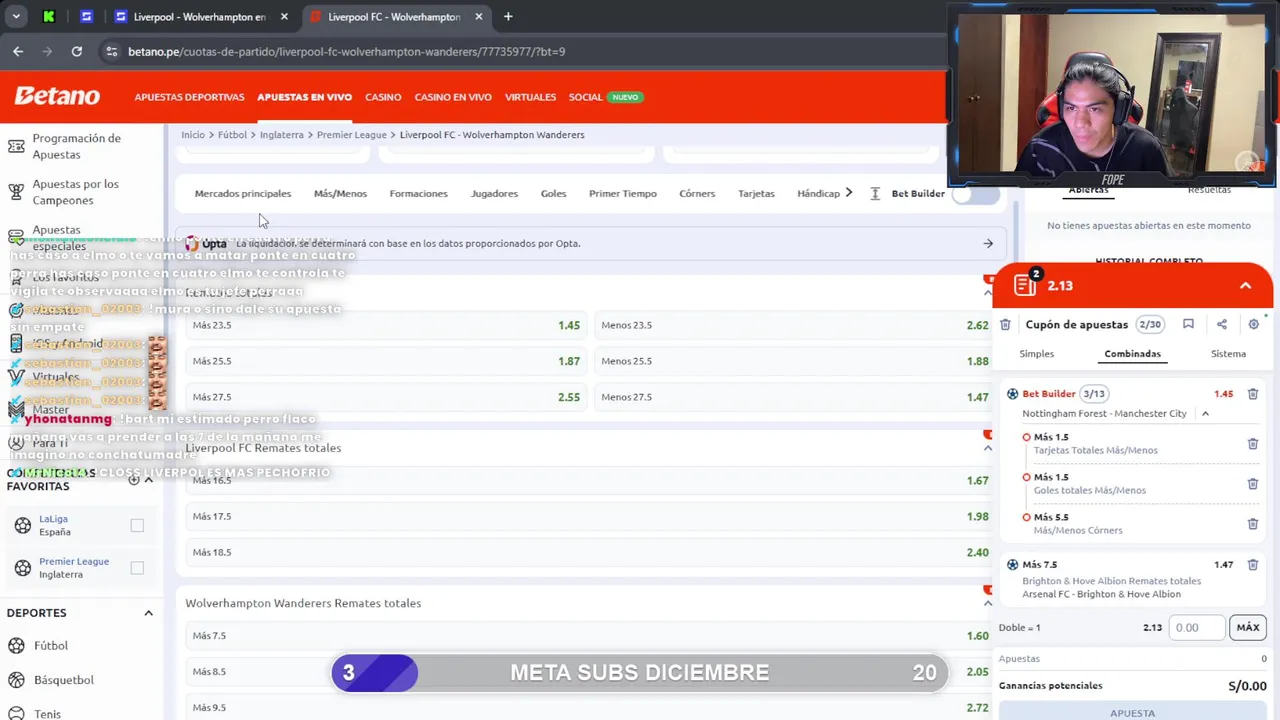The width and height of the screenshot is (1280, 720).
Task: Select Tarjetas tab
Action: point(756,193)
